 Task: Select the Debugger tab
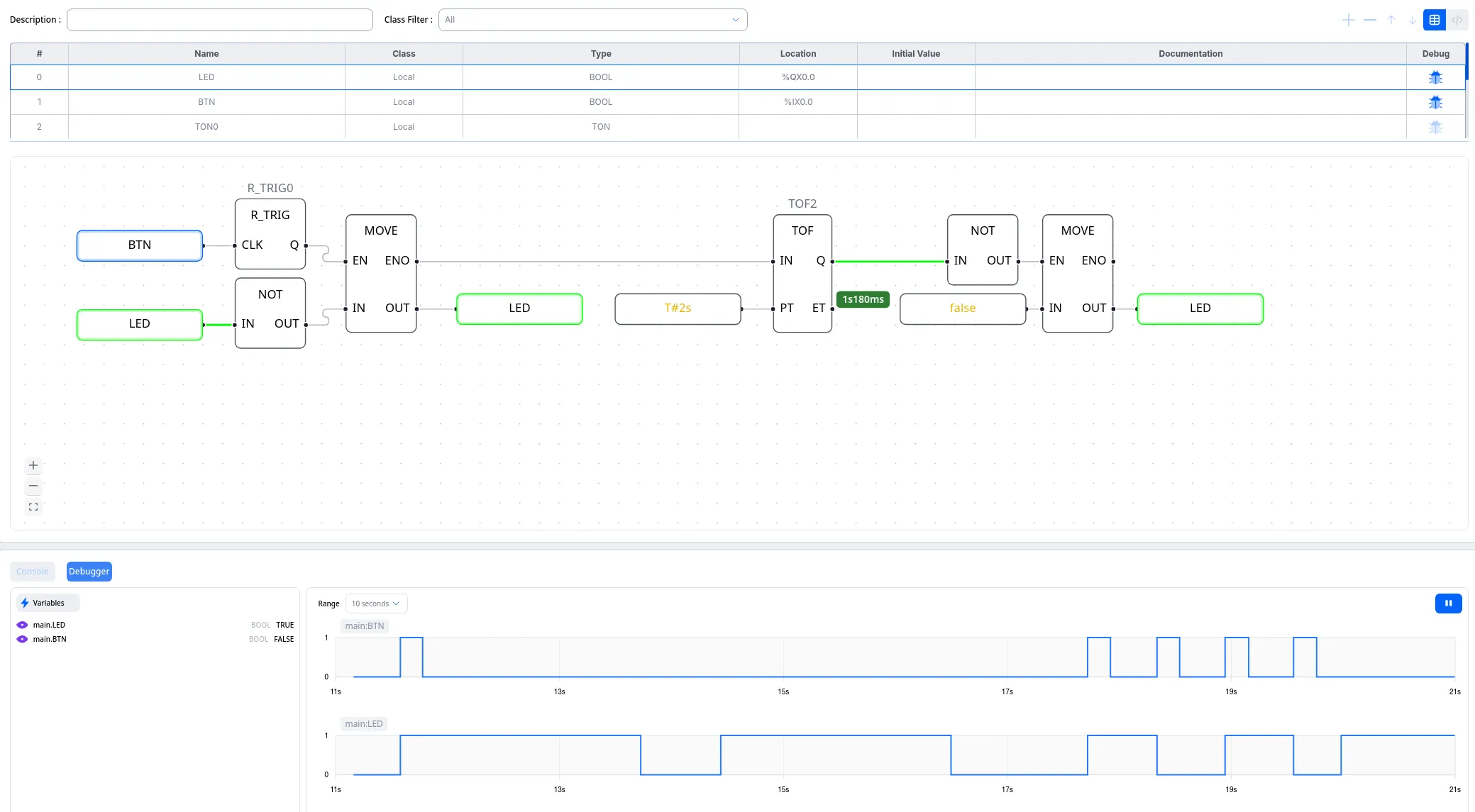[89, 572]
